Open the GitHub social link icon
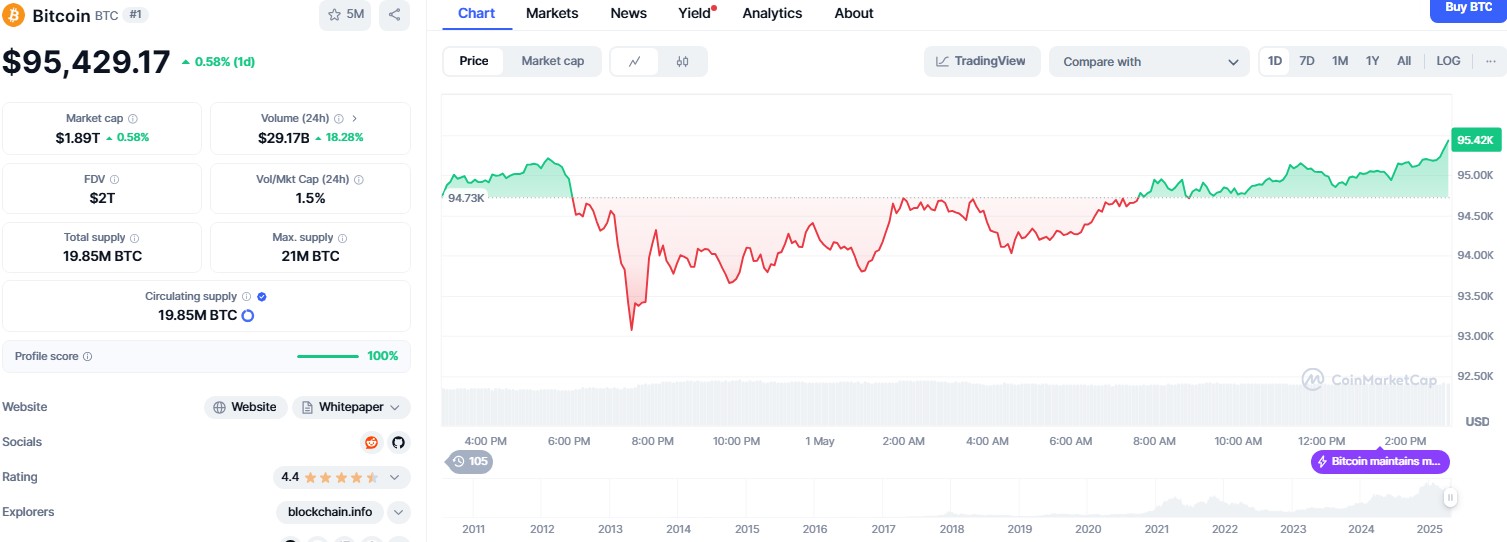Image resolution: width=1507 pixels, height=542 pixels. (397, 442)
